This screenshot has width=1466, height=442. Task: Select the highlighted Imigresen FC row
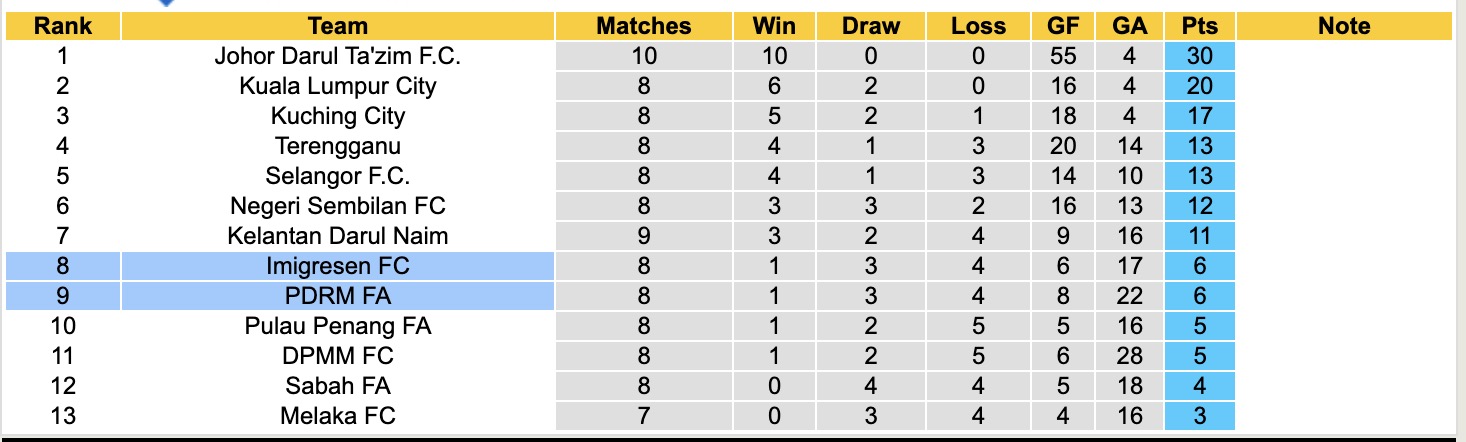(x=338, y=266)
